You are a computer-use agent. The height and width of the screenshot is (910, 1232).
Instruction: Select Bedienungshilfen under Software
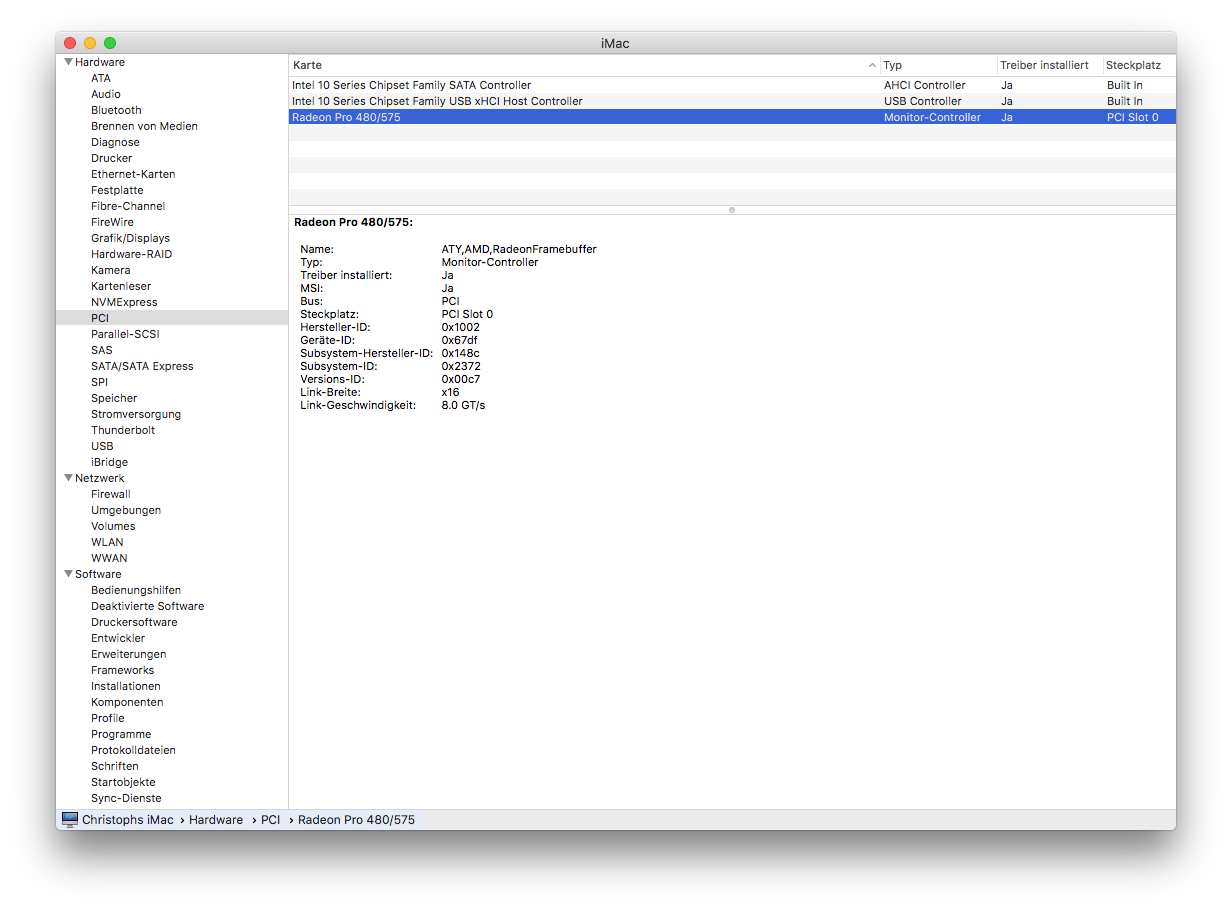click(136, 590)
